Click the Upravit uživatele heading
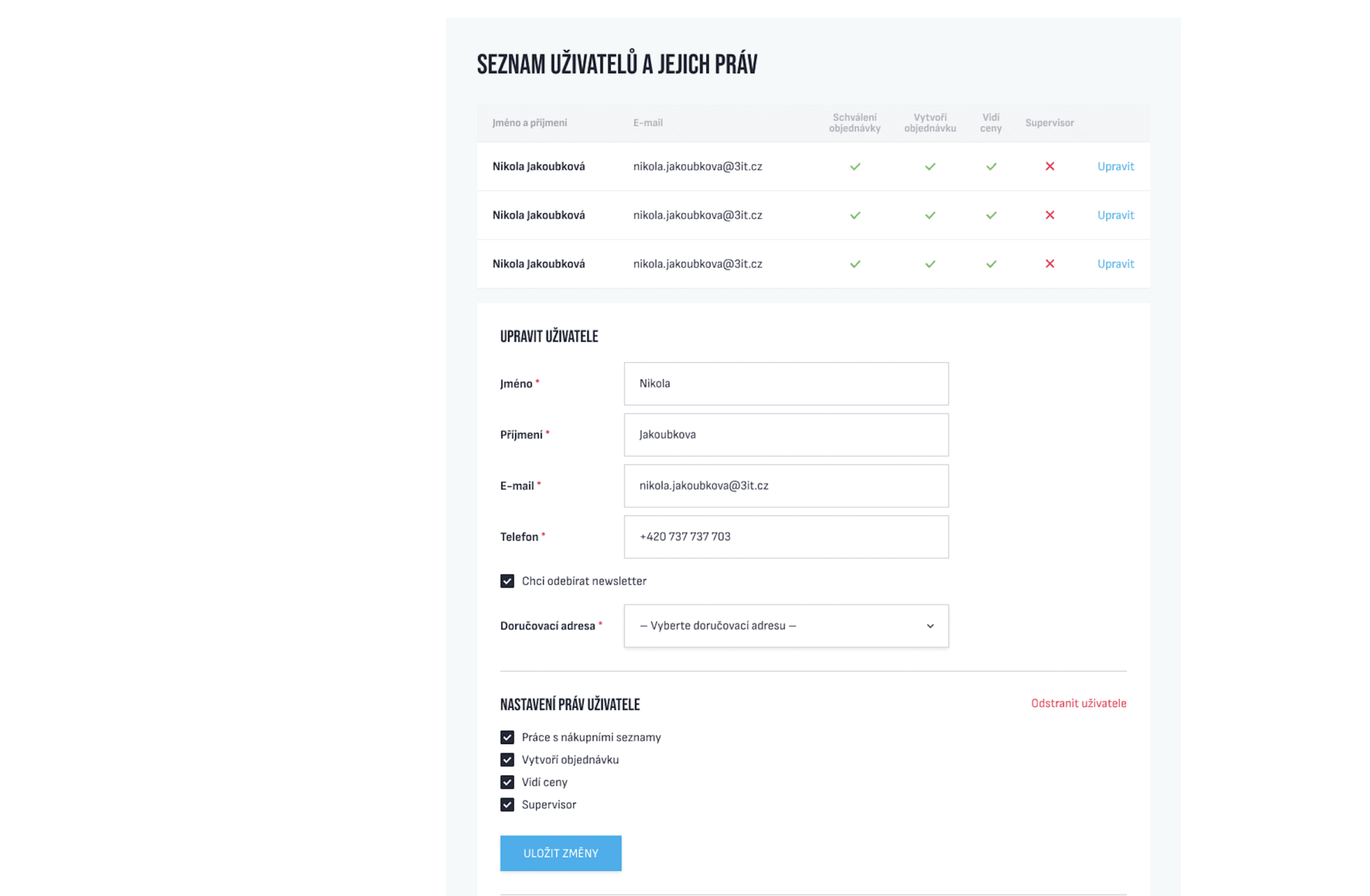Viewport: 1370px width, 896px height. [x=549, y=337]
